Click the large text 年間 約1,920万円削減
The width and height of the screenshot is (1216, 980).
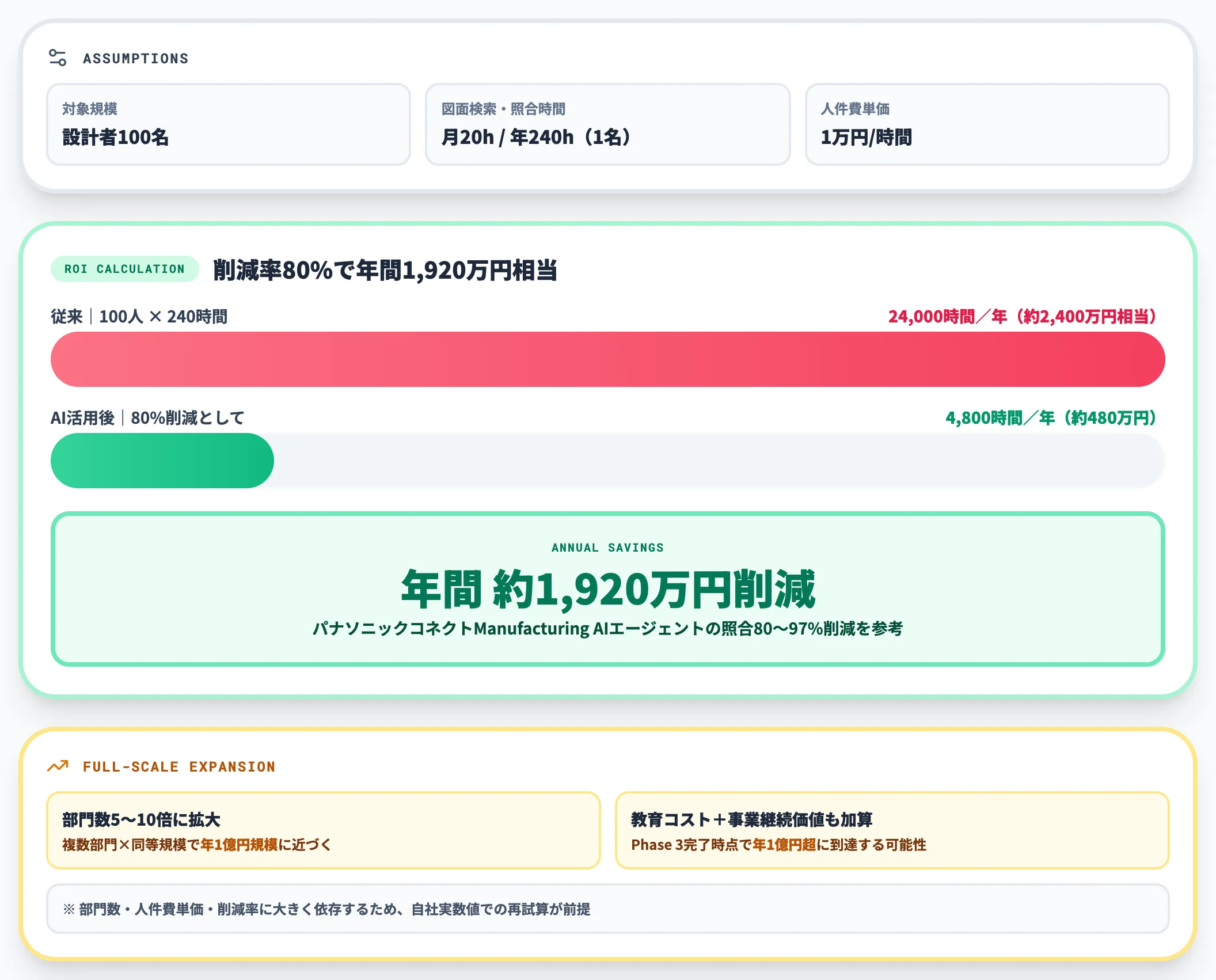click(x=608, y=589)
